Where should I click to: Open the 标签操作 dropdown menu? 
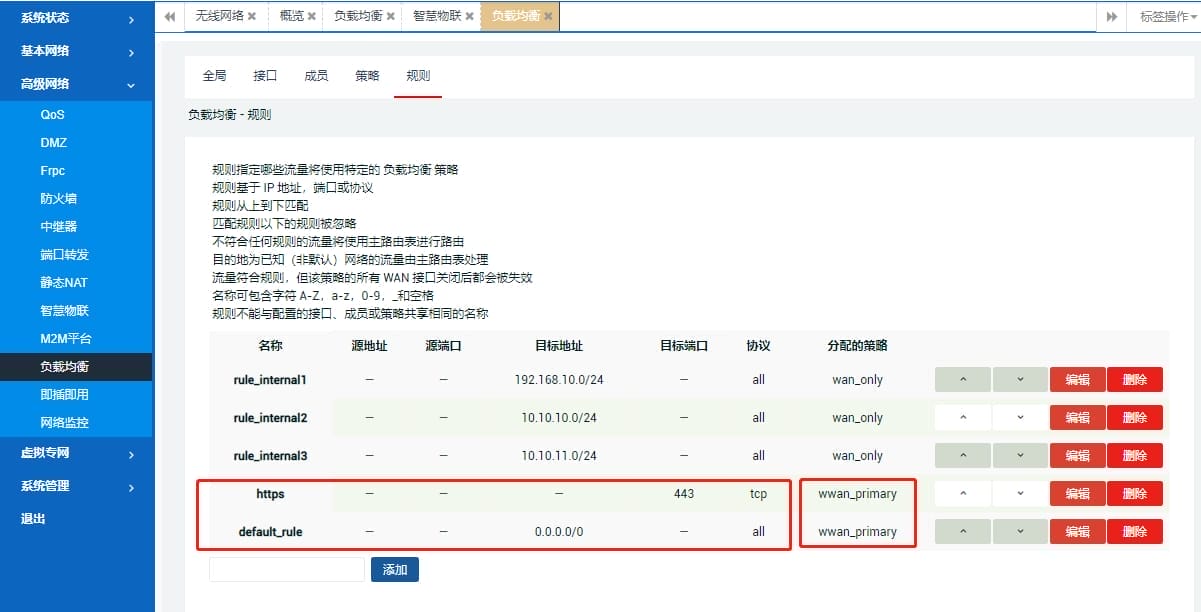coord(1166,16)
